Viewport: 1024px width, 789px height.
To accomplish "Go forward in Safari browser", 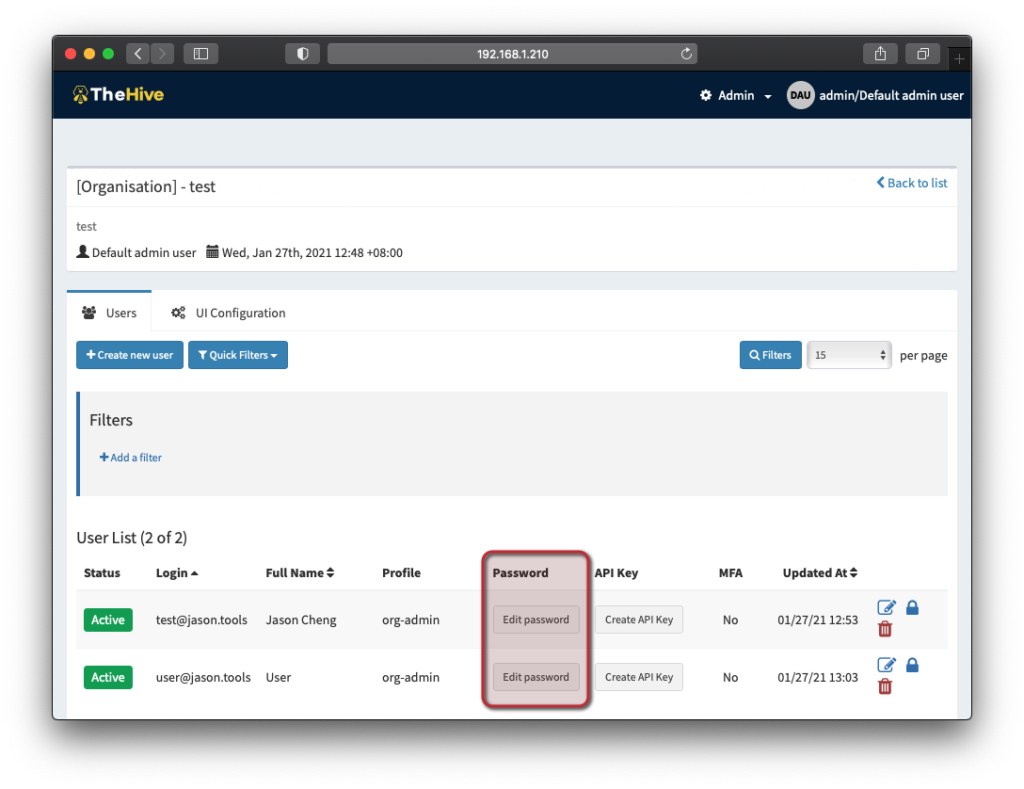I will [x=163, y=54].
